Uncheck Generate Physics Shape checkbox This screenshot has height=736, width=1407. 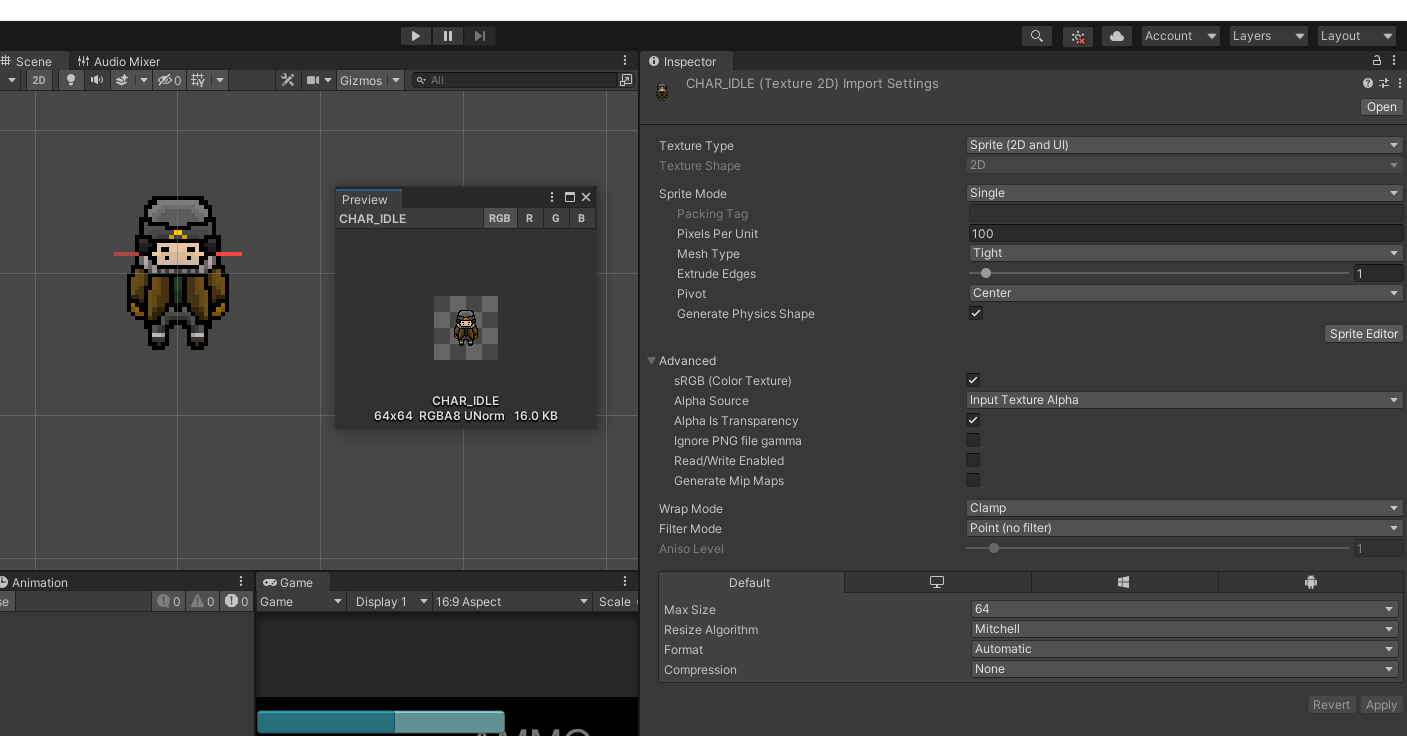tap(976, 313)
